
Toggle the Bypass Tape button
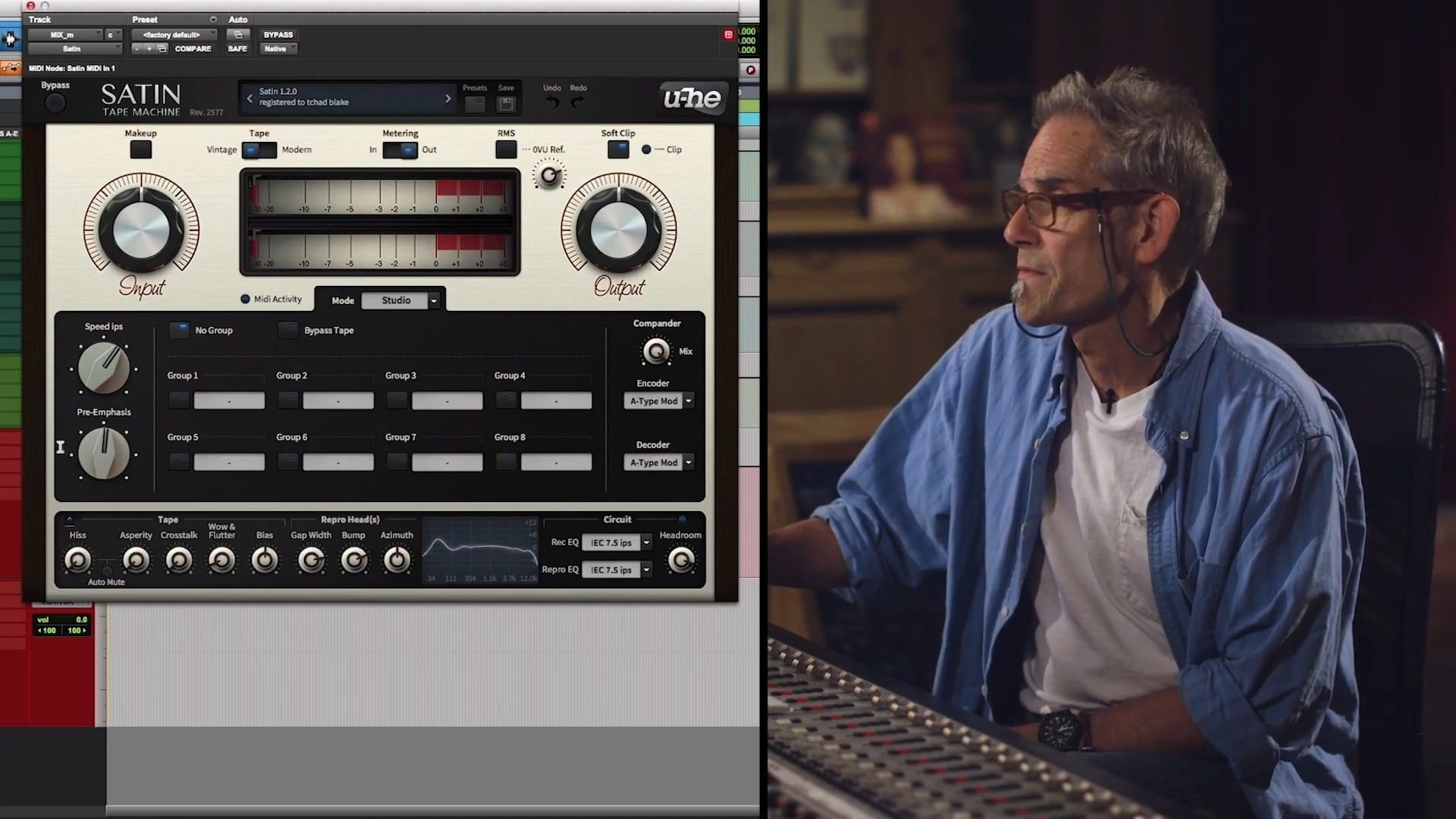point(288,330)
